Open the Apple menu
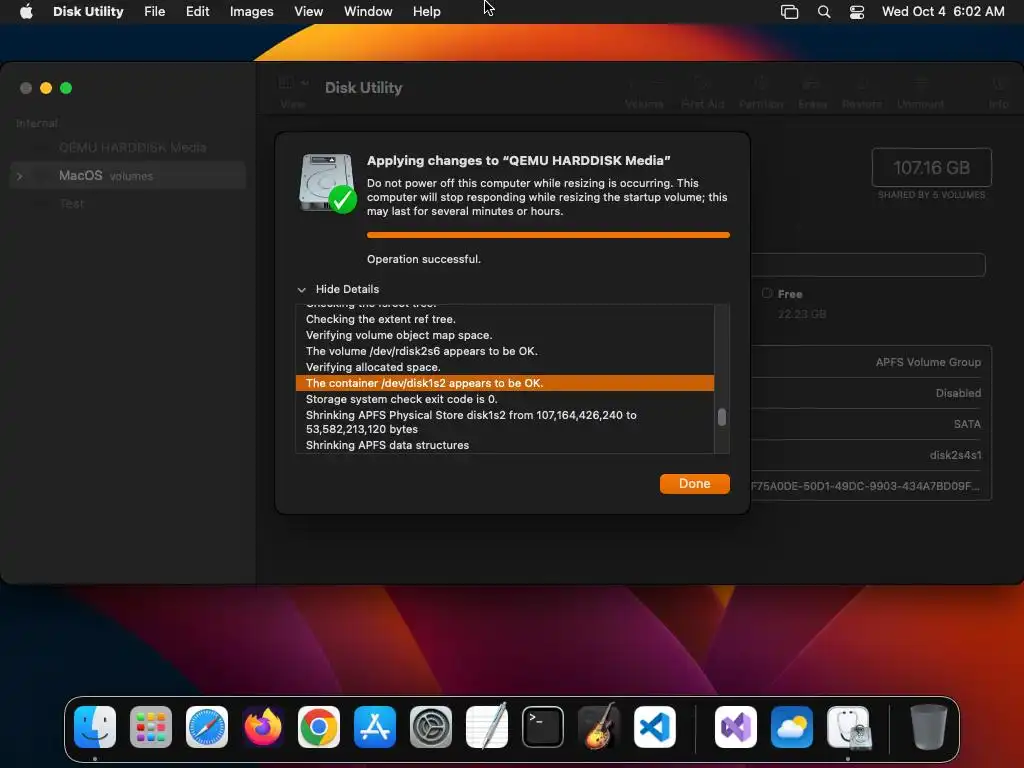This screenshot has height=768, width=1024. click(26, 12)
